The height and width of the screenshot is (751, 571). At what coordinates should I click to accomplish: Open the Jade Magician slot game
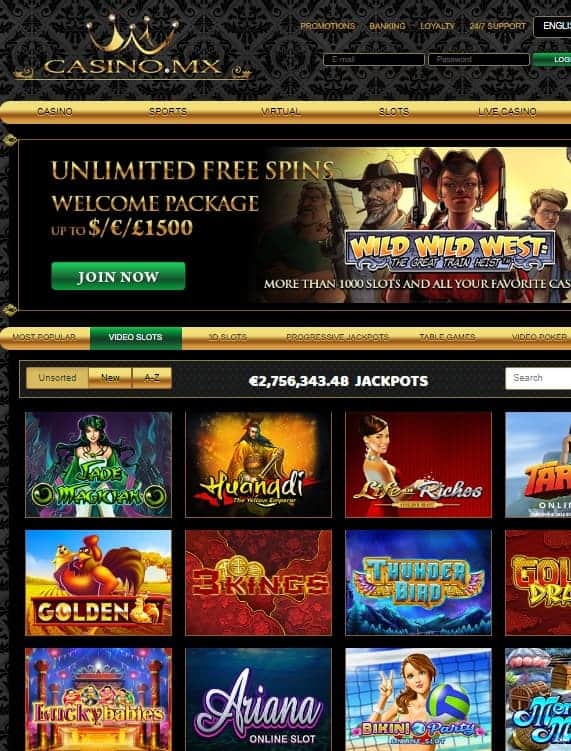(x=98, y=464)
